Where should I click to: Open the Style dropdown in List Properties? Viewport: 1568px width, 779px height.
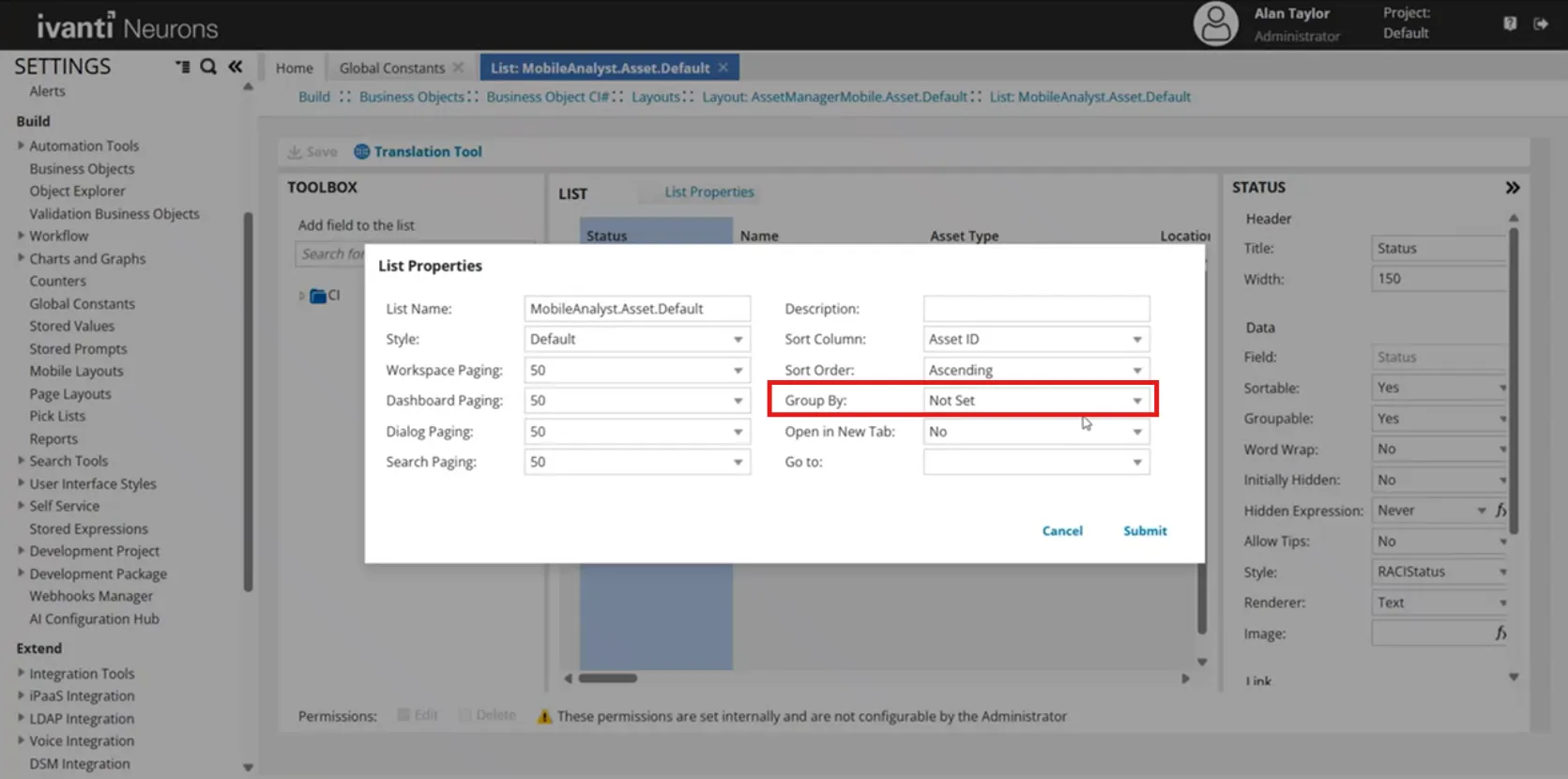click(x=637, y=340)
